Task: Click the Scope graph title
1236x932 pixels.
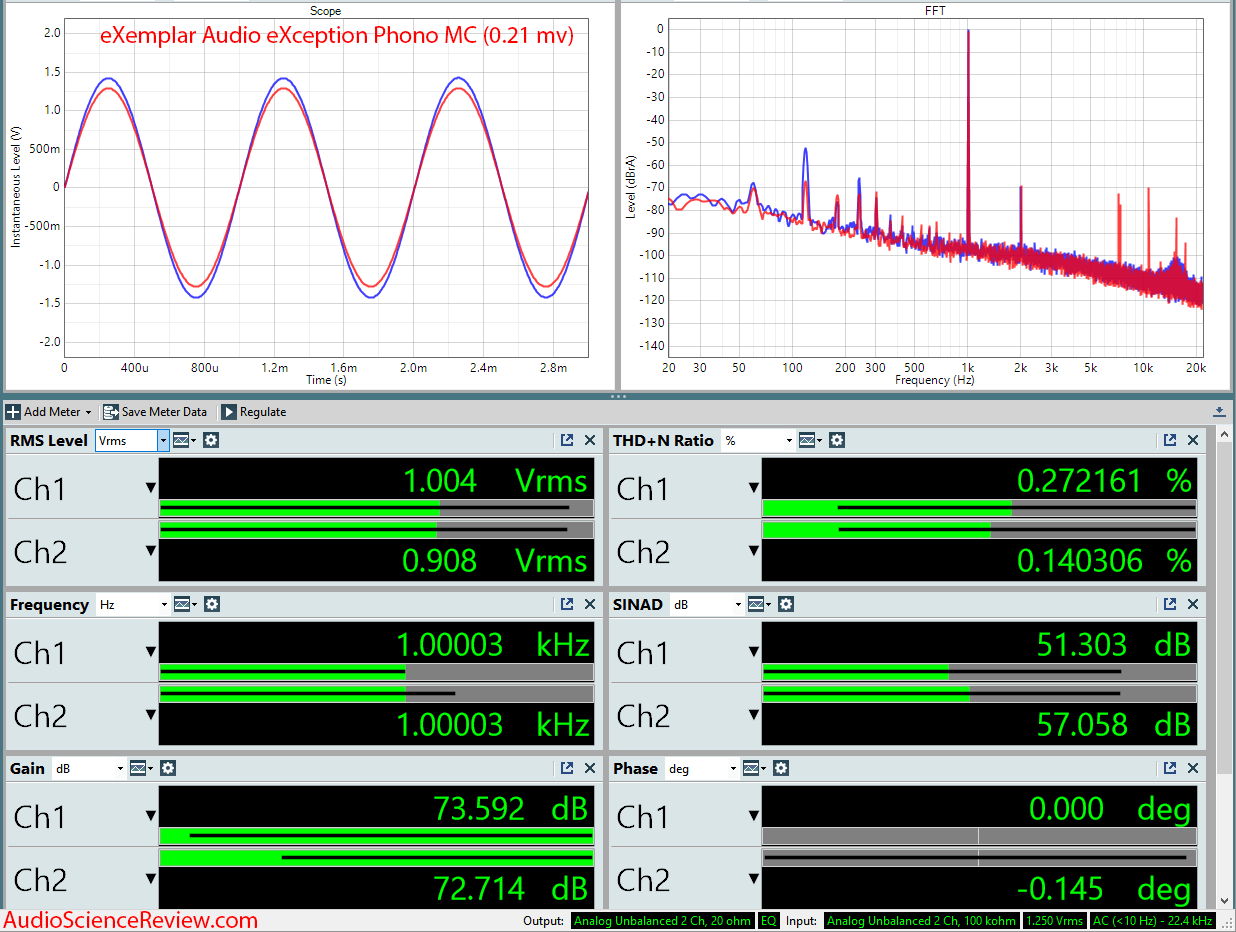Action: (325, 11)
